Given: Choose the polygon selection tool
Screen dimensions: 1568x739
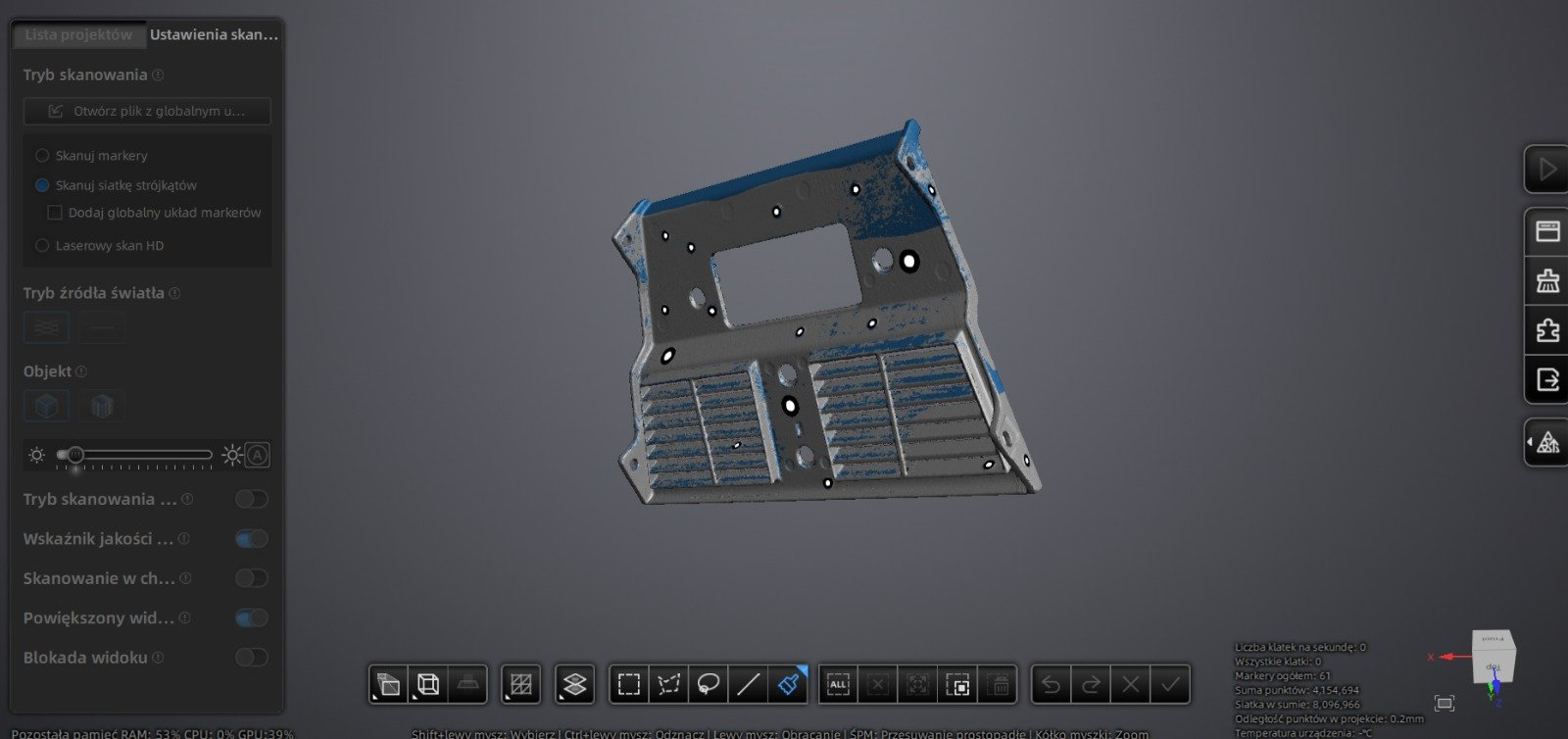Looking at the screenshot, I should click(x=668, y=684).
